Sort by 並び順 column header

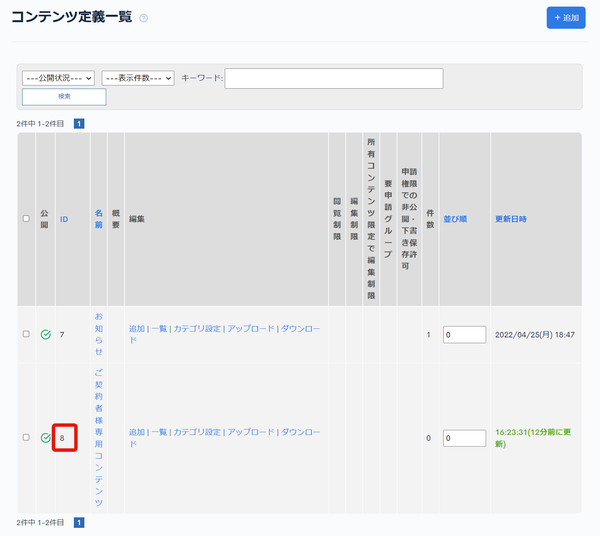tap(455, 219)
